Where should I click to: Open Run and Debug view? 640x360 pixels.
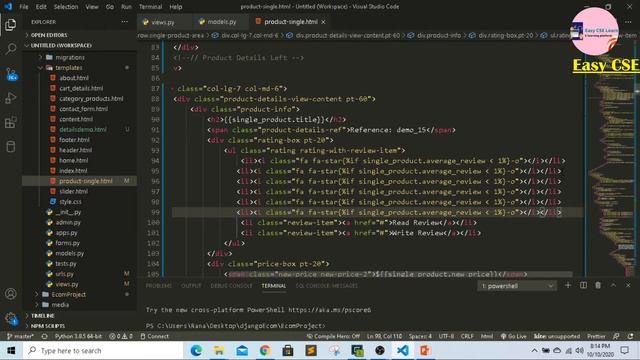point(11,98)
